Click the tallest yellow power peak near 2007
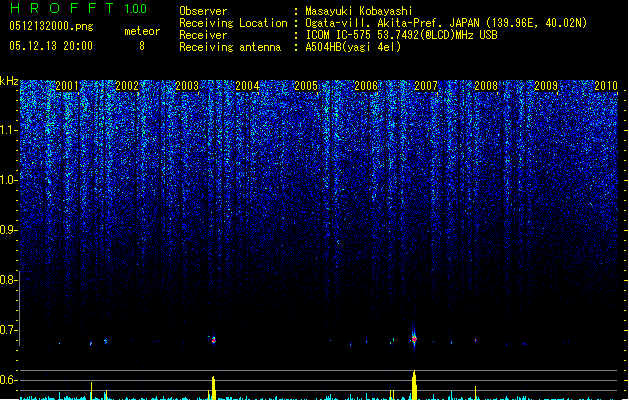Screen dimensions: 629x400 tap(414, 385)
